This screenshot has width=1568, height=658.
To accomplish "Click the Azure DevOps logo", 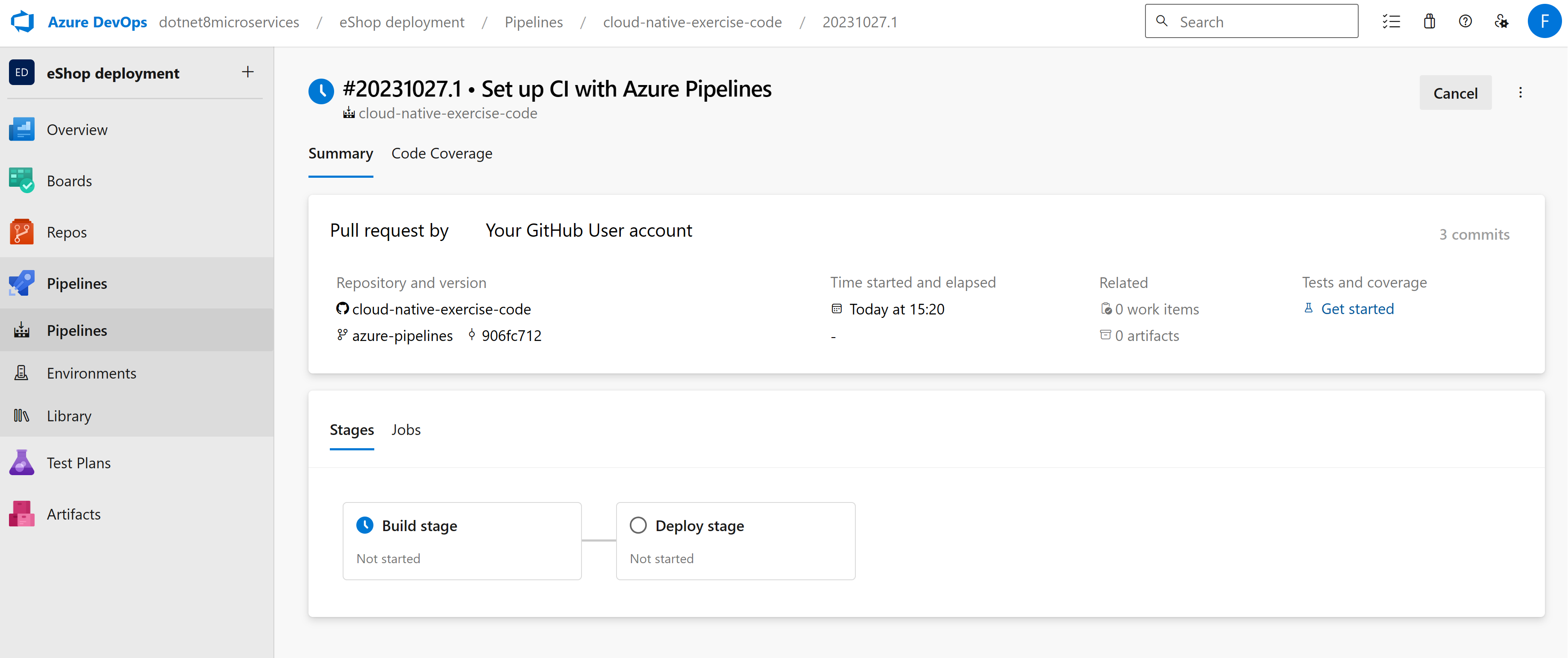I will click(x=22, y=21).
